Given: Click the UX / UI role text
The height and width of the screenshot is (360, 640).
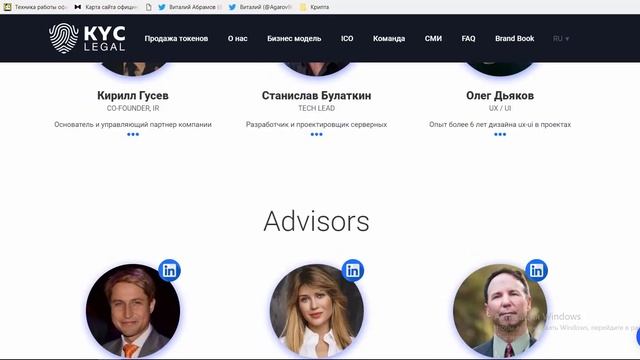Looking at the screenshot, I should tap(500, 108).
